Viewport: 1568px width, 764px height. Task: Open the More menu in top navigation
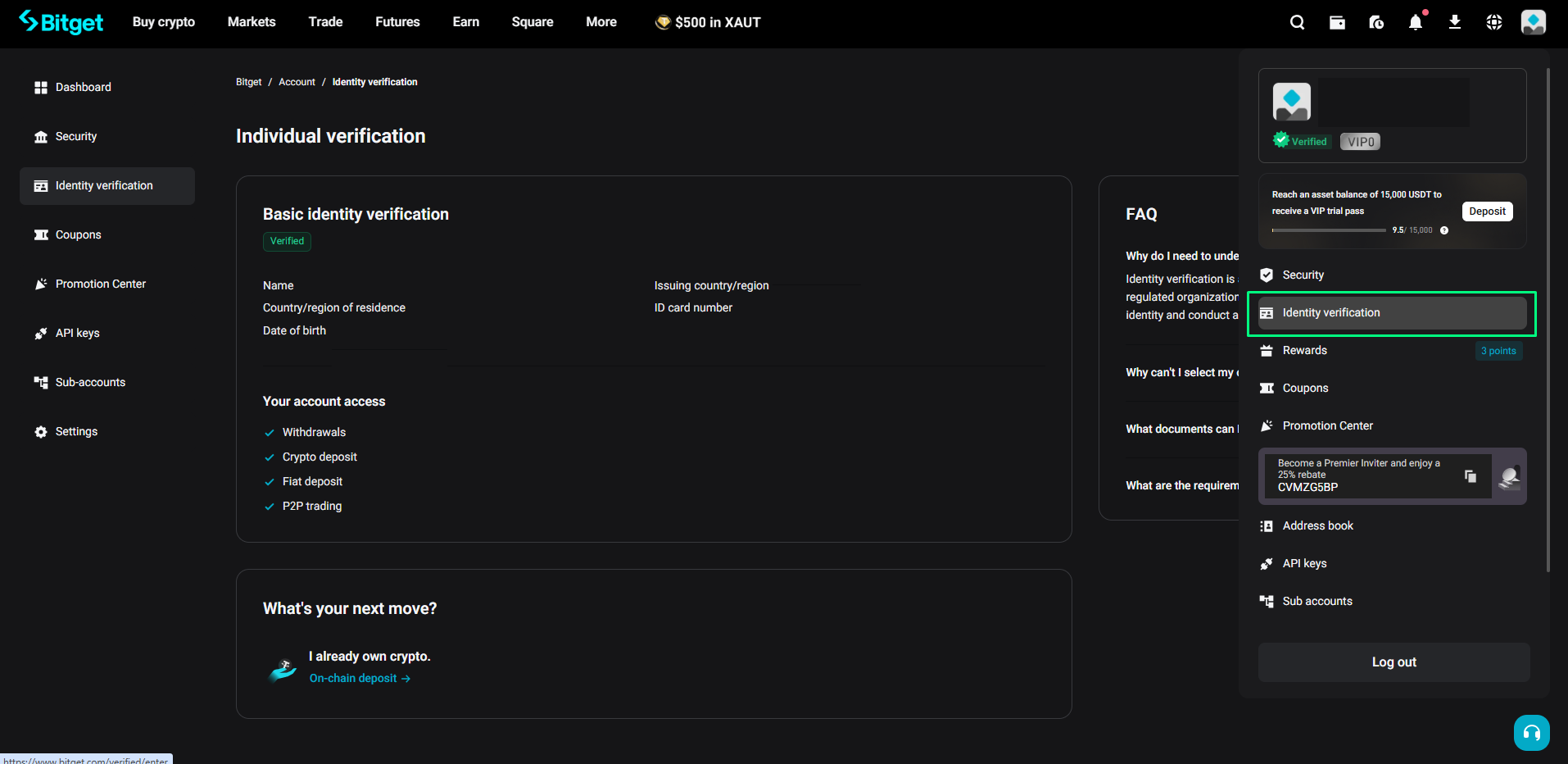pos(600,22)
